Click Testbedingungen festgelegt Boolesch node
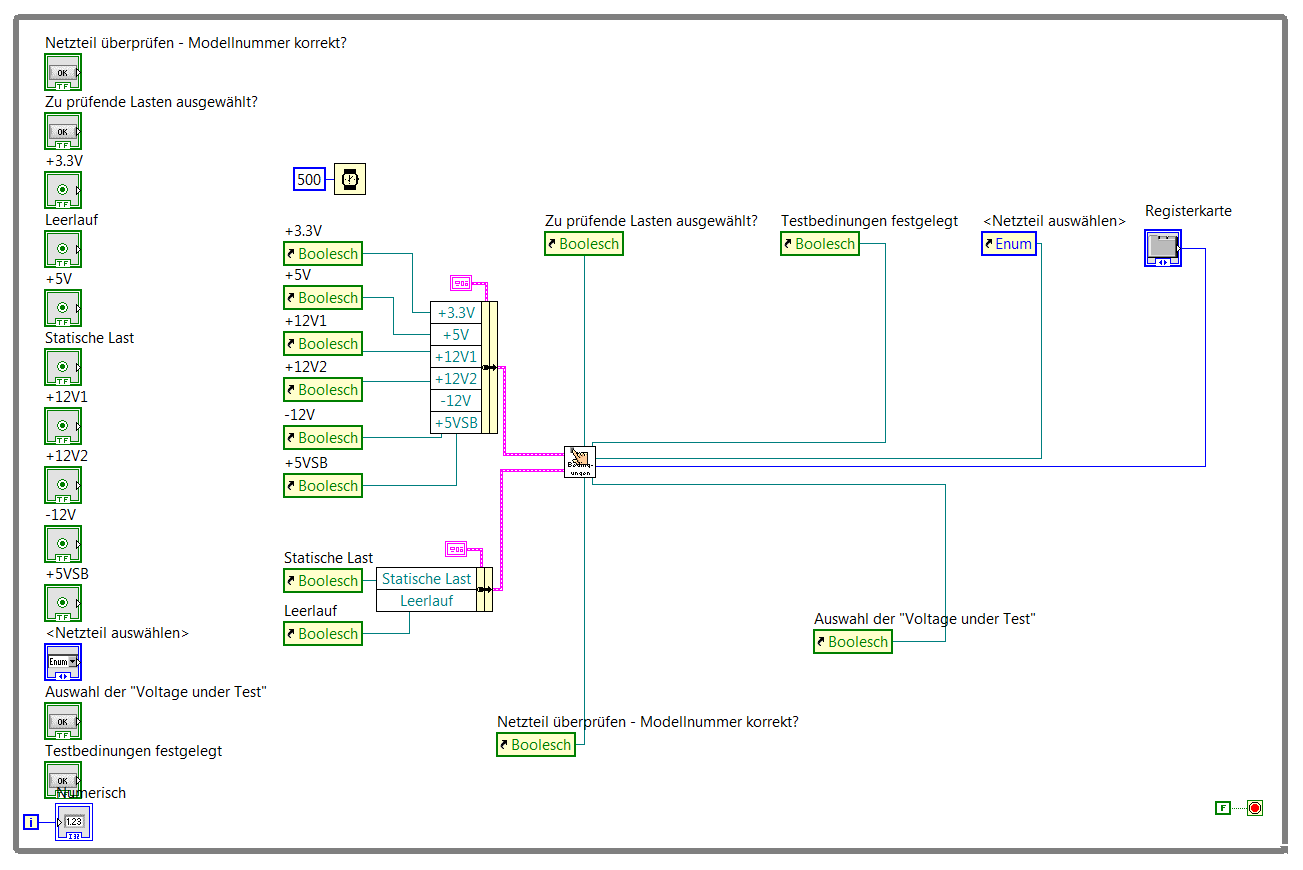Screen dimensions: 1303x870 (820, 244)
